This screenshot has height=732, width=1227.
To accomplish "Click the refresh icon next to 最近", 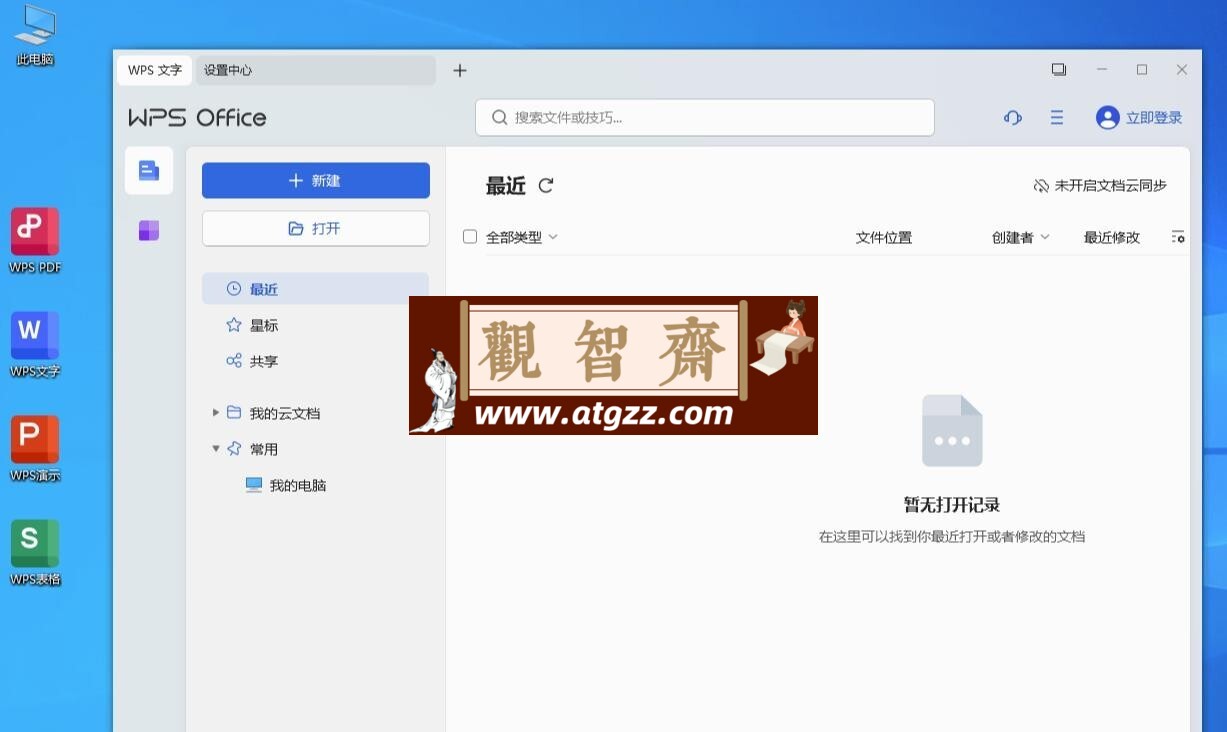I will click(546, 185).
